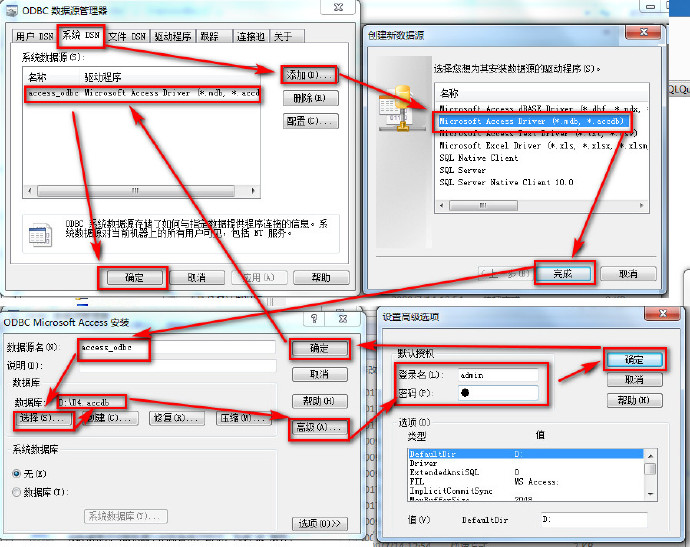The width and height of the screenshot is (690, 547).
Task: Click 确定 in ODBC 数据源管理器
Action: (135, 278)
